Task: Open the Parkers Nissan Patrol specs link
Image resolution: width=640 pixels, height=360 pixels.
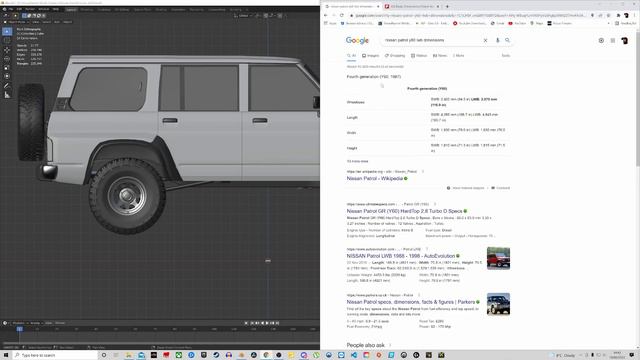Action: pyautogui.click(x=411, y=302)
